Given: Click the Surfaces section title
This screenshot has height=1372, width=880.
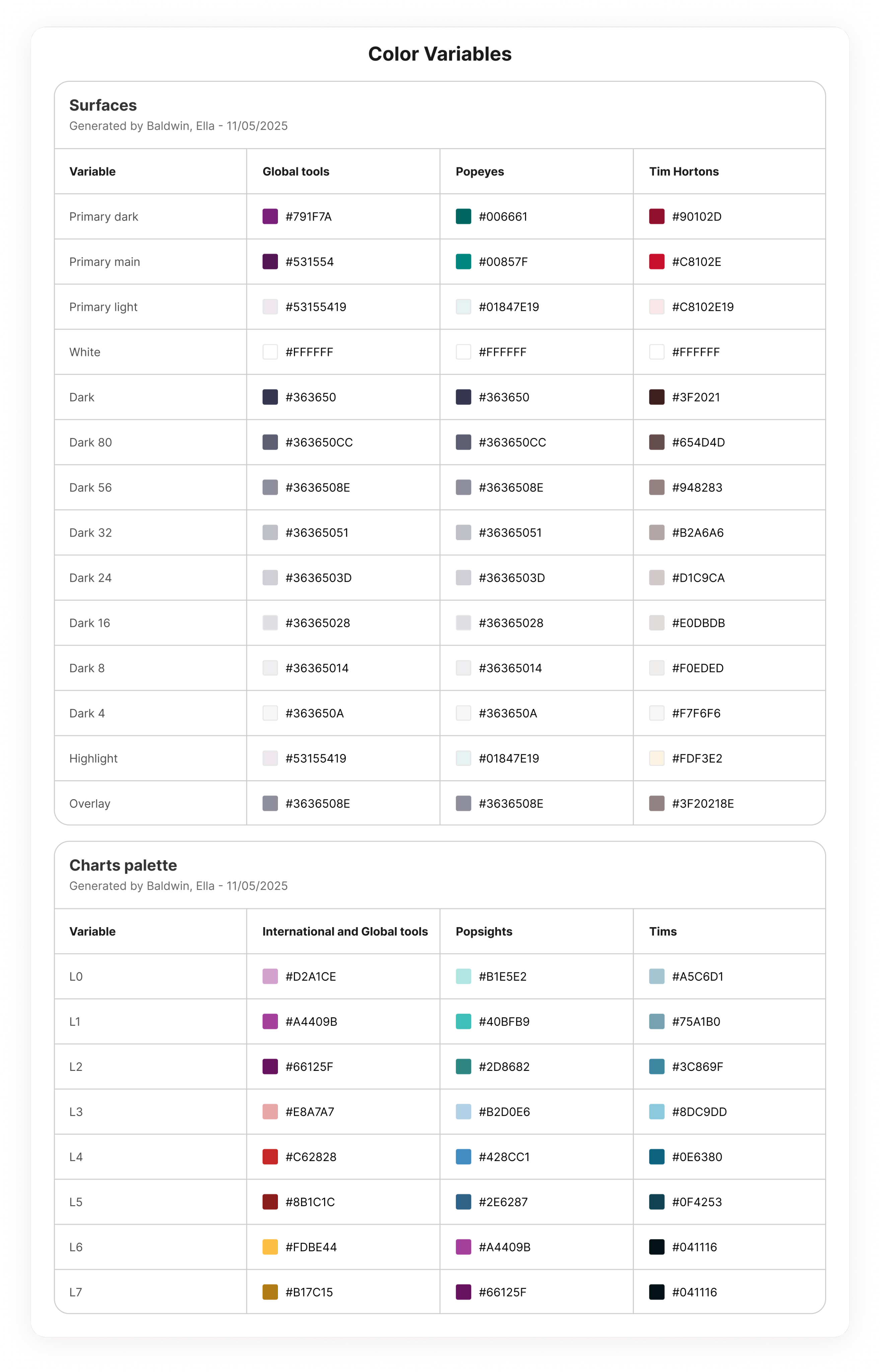Looking at the screenshot, I should click(103, 105).
